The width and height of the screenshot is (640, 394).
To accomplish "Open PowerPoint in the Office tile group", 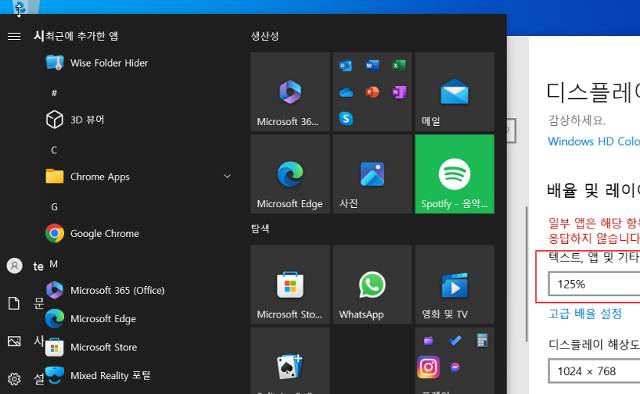I will pyautogui.click(x=372, y=92).
